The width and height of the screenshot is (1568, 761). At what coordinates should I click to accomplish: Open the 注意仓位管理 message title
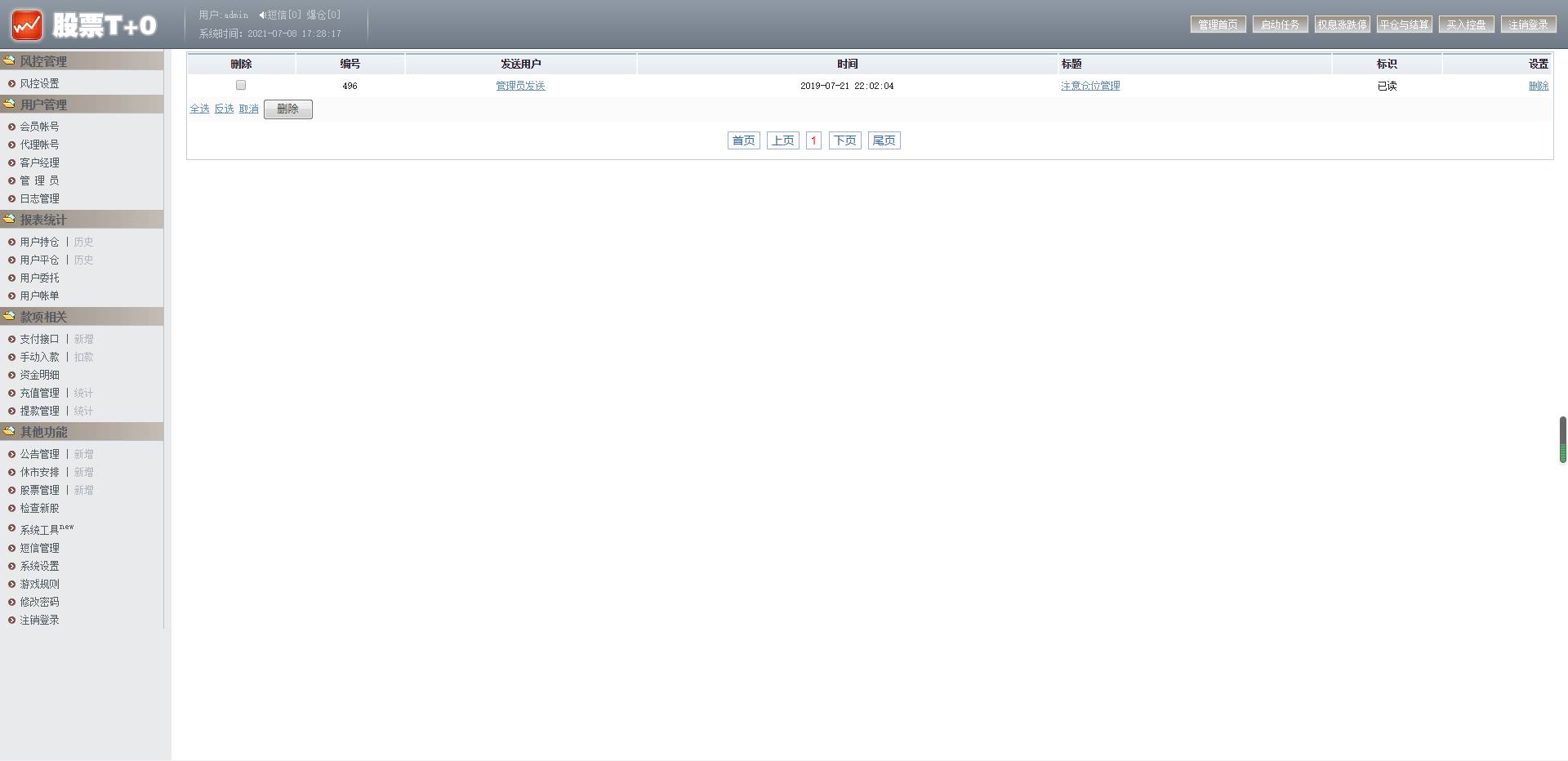click(1090, 86)
